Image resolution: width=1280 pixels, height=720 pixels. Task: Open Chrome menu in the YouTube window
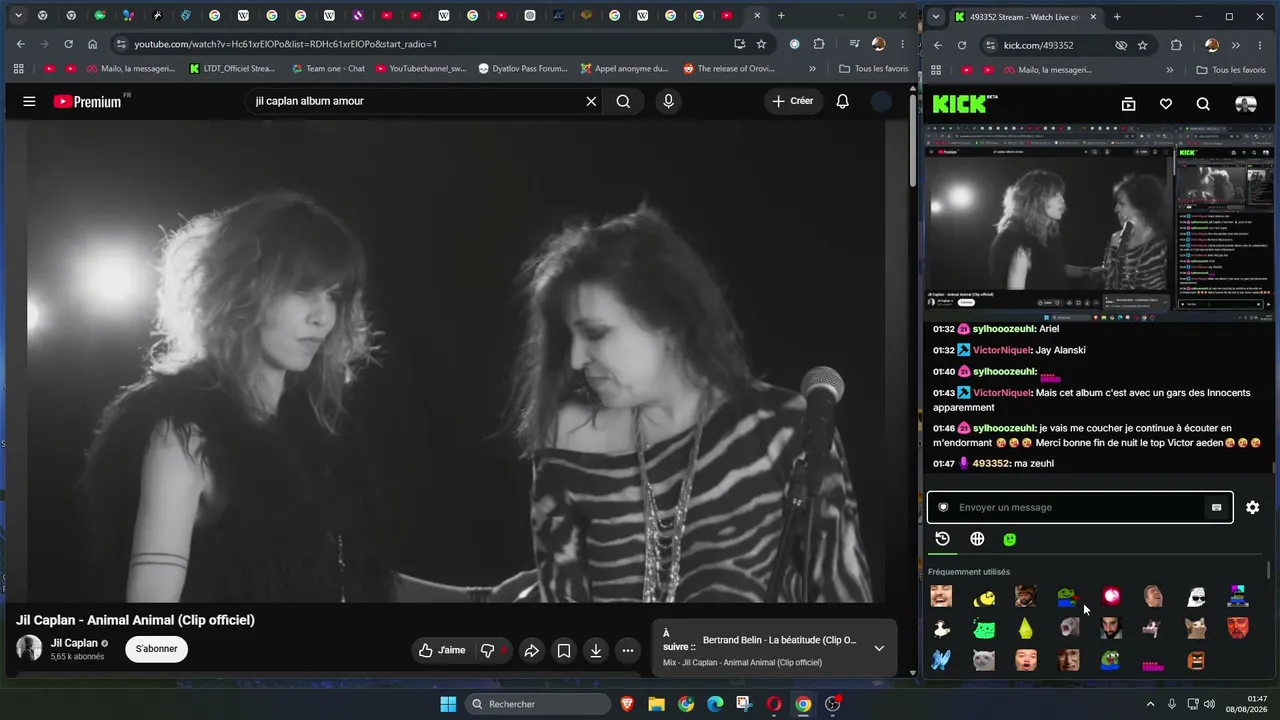(x=902, y=44)
